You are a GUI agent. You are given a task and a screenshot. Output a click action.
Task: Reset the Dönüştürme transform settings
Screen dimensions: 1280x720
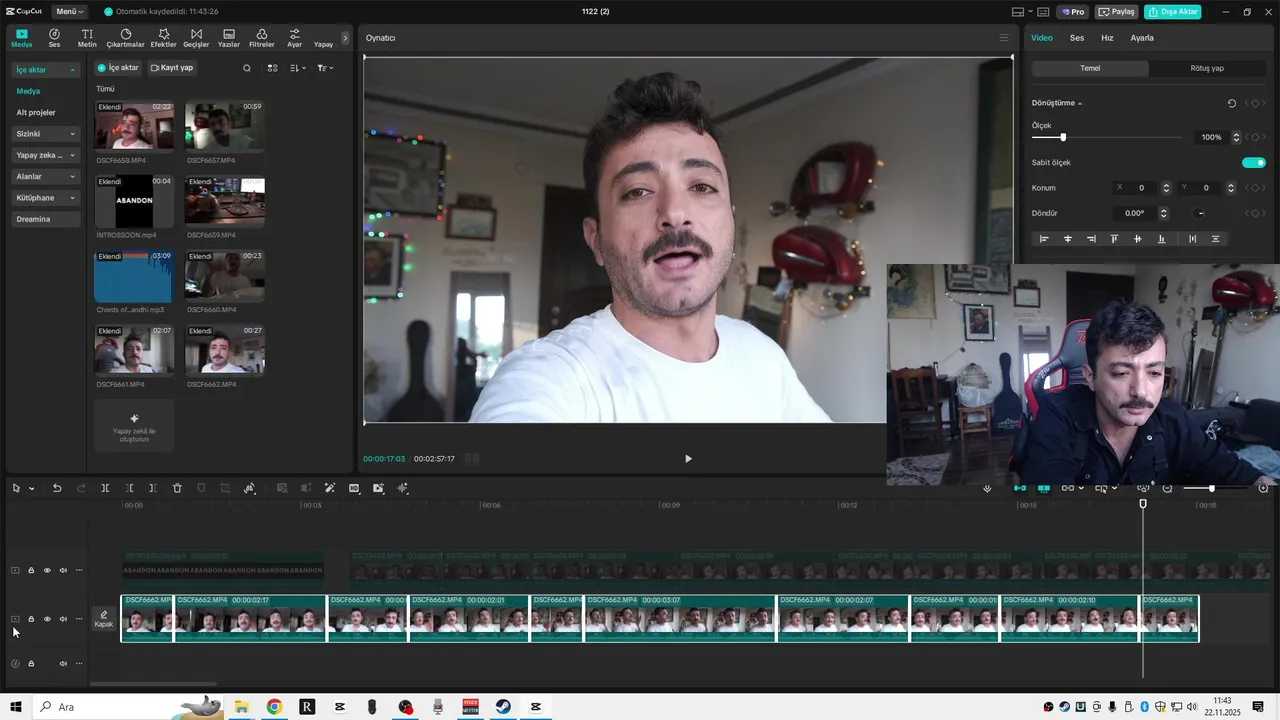(x=1232, y=103)
